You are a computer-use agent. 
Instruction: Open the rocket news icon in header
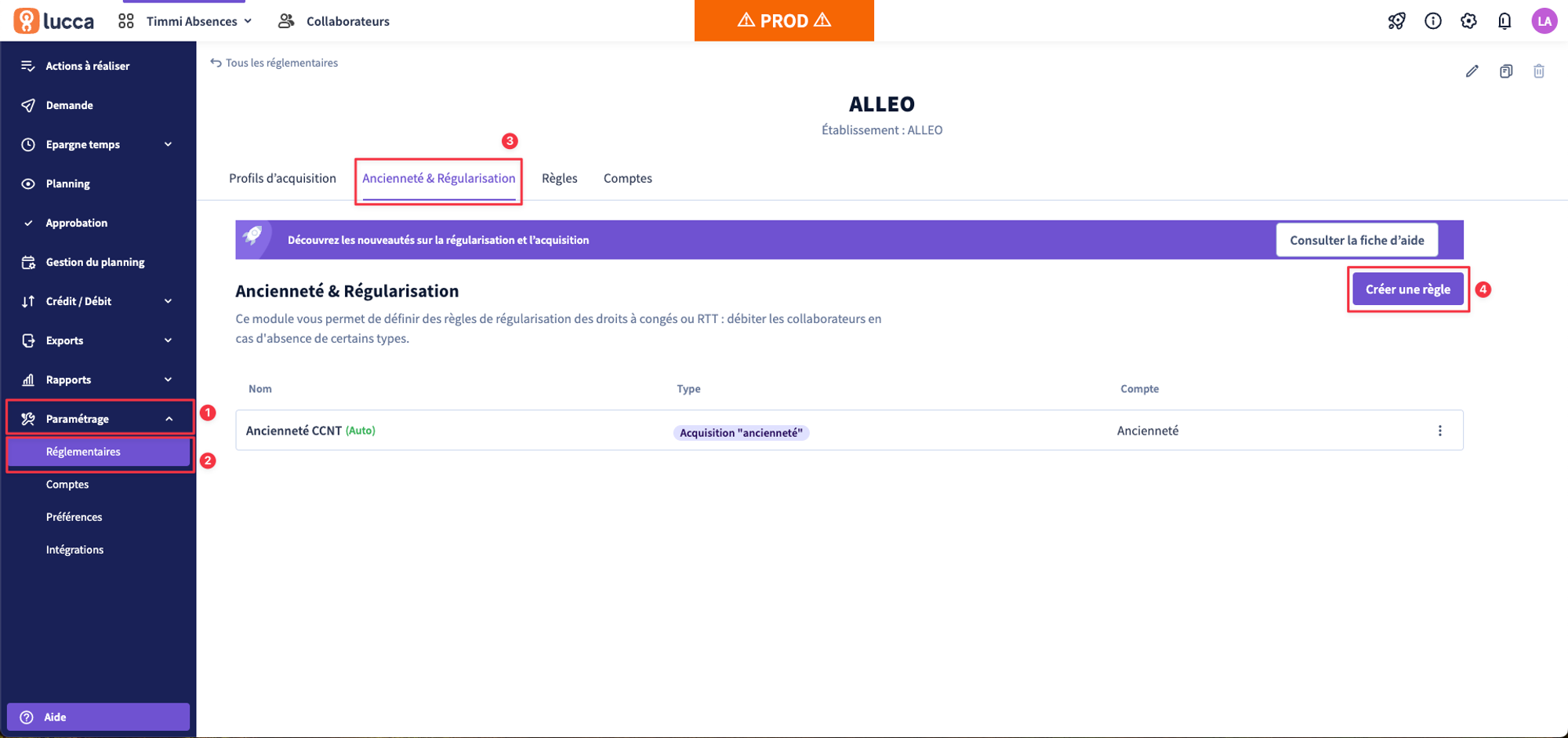pos(1396,21)
